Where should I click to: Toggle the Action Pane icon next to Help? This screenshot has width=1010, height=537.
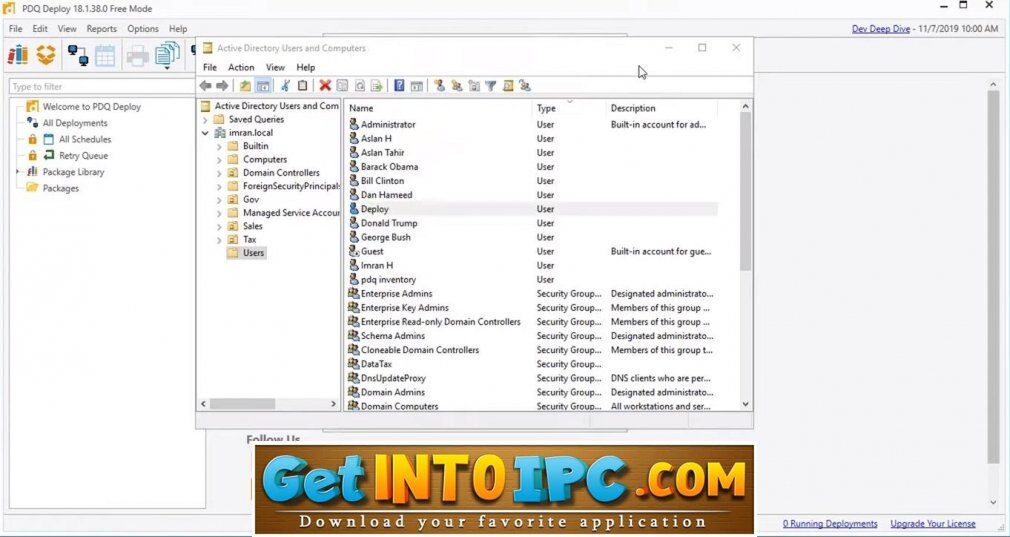click(417, 86)
